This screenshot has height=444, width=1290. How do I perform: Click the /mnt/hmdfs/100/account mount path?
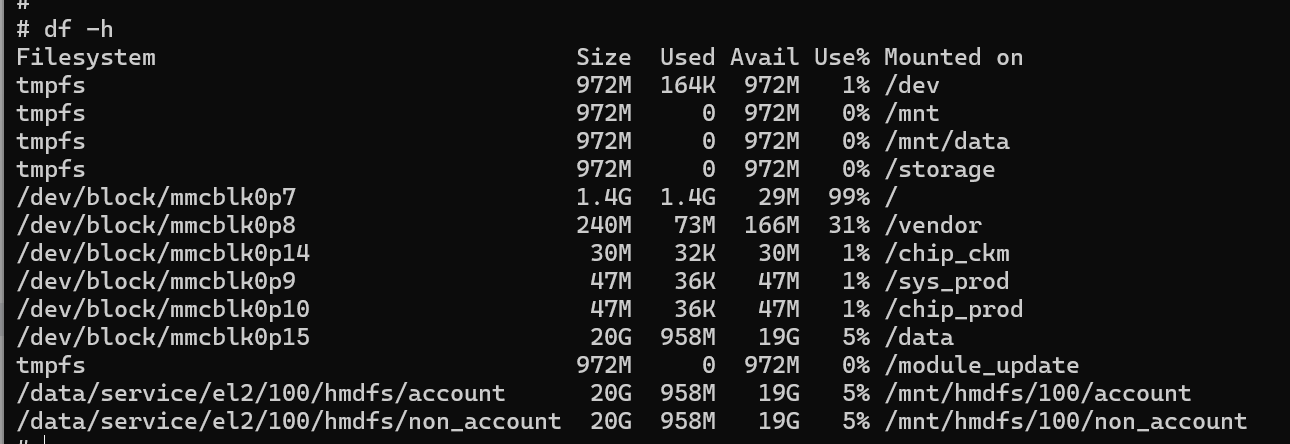pyautogui.click(x=1037, y=393)
